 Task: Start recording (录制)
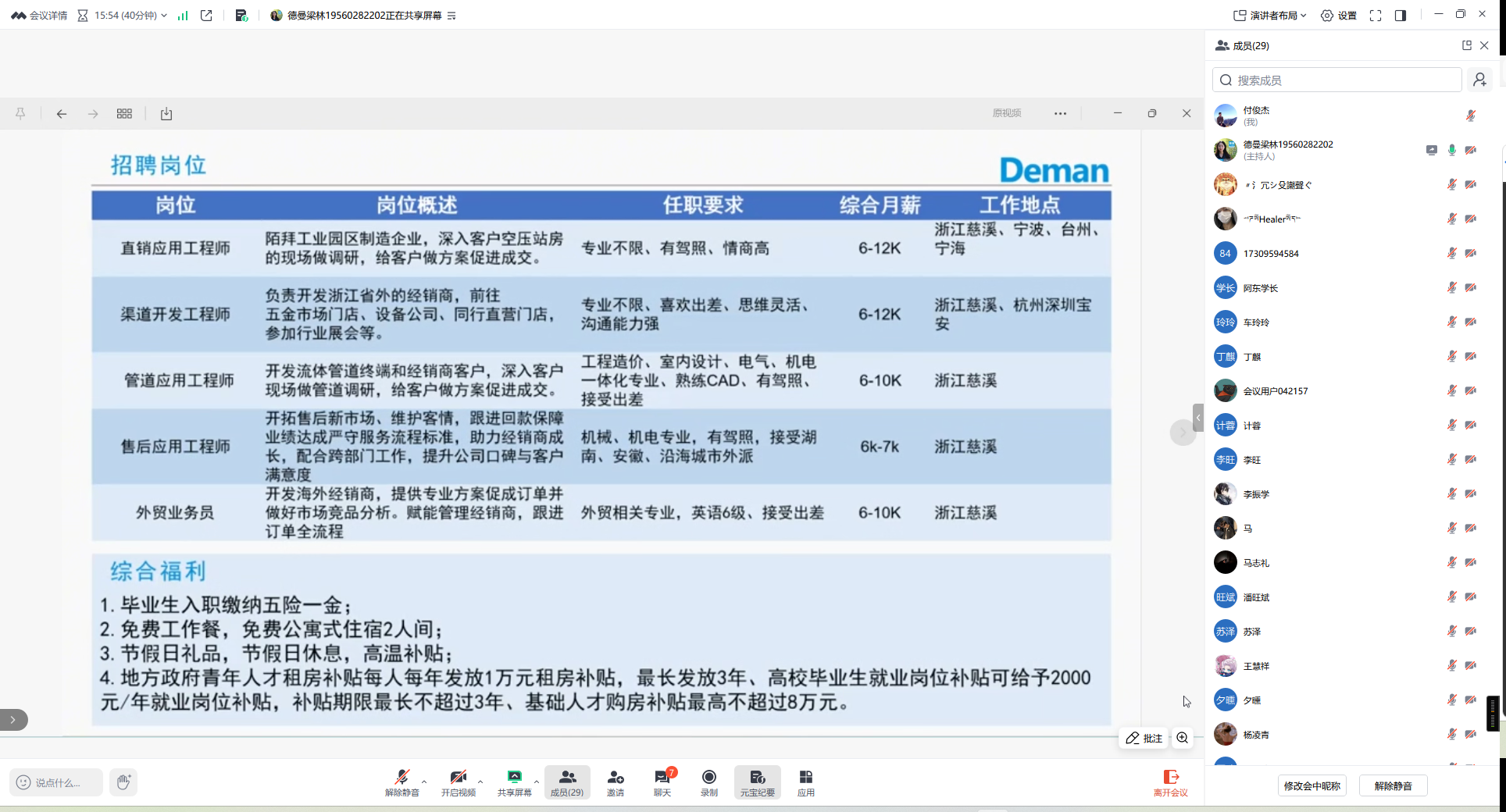coord(709,782)
